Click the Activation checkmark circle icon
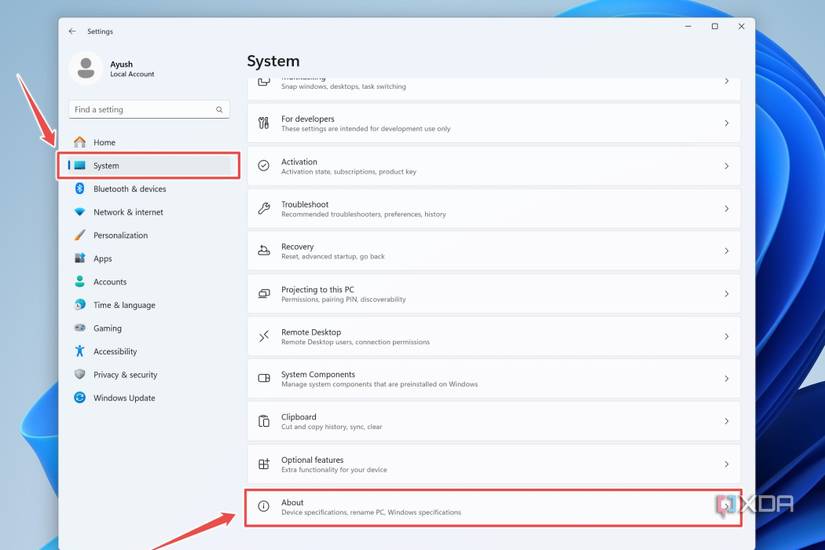Viewport: 825px width, 550px height. [x=264, y=166]
